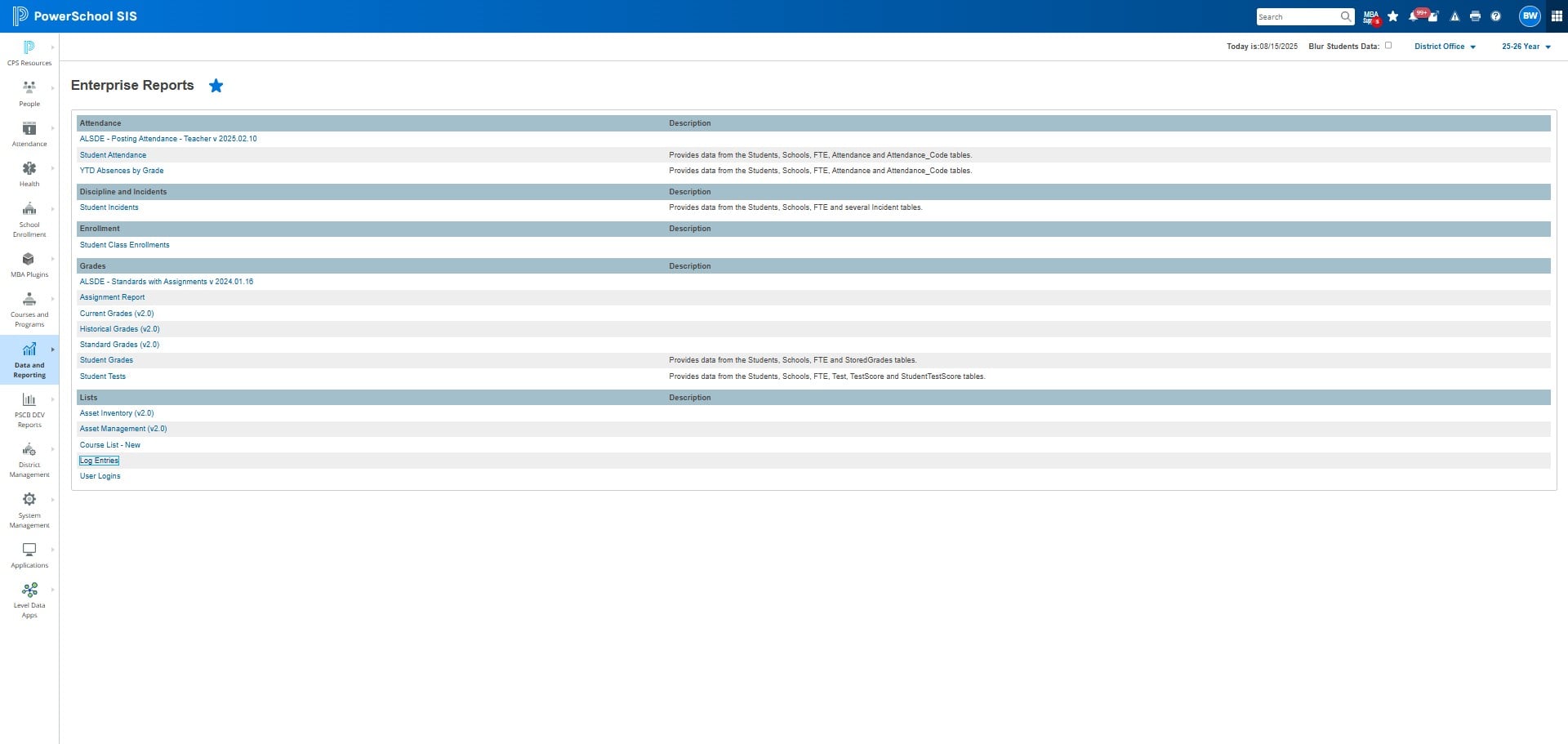Viewport: 1568px width, 744px height.
Task: Open Data and Reporting in sidebar
Action: pos(29,359)
